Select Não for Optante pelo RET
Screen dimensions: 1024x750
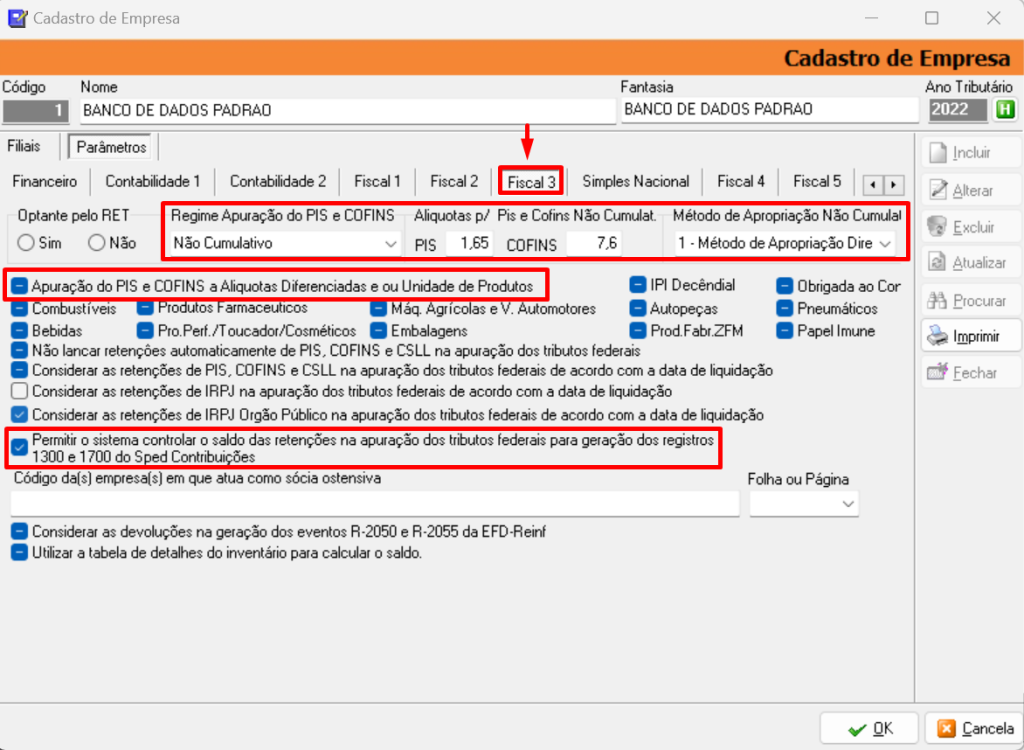(x=97, y=244)
